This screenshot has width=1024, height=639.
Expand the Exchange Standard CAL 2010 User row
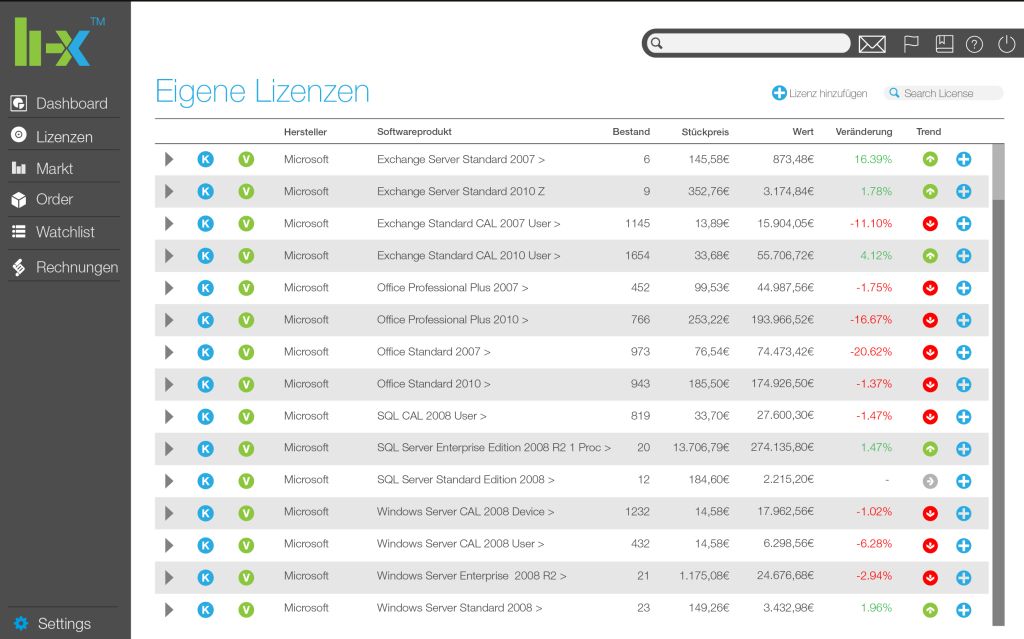[169, 255]
